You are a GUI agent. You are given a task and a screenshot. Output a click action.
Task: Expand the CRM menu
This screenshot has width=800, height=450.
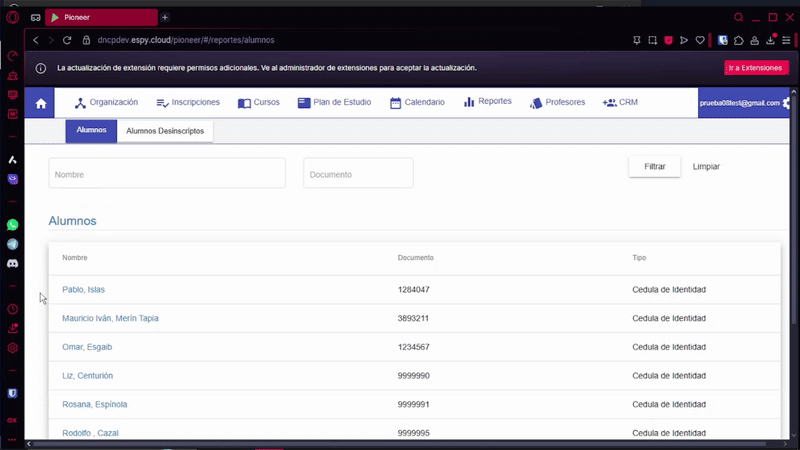pos(620,103)
